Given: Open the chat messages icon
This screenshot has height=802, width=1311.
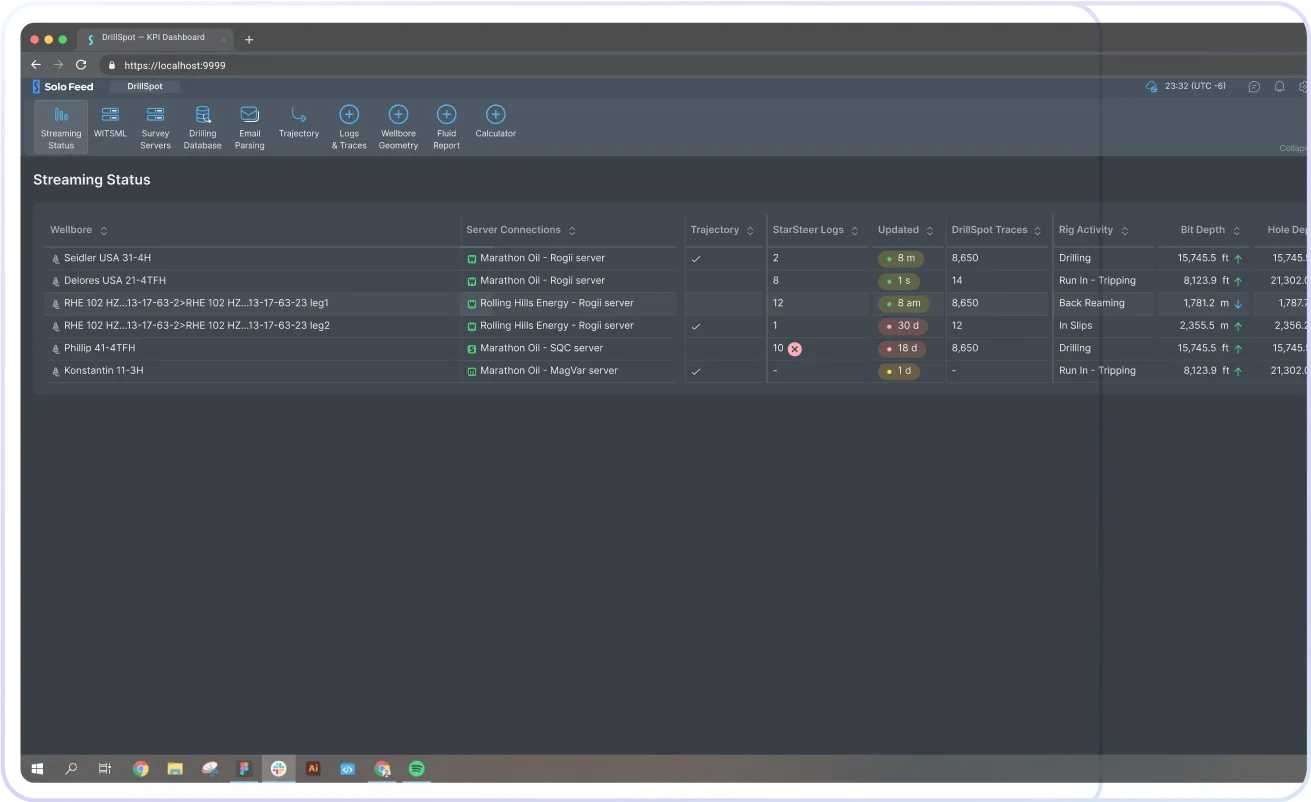Looking at the screenshot, I should click(1254, 87).
